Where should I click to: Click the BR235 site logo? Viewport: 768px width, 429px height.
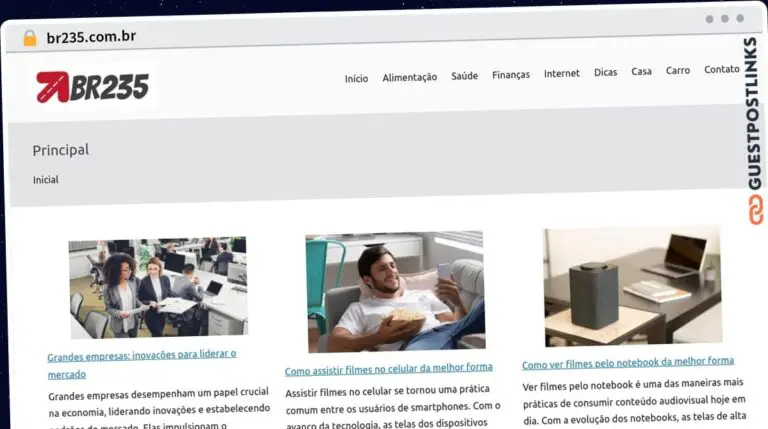point(93,87)
